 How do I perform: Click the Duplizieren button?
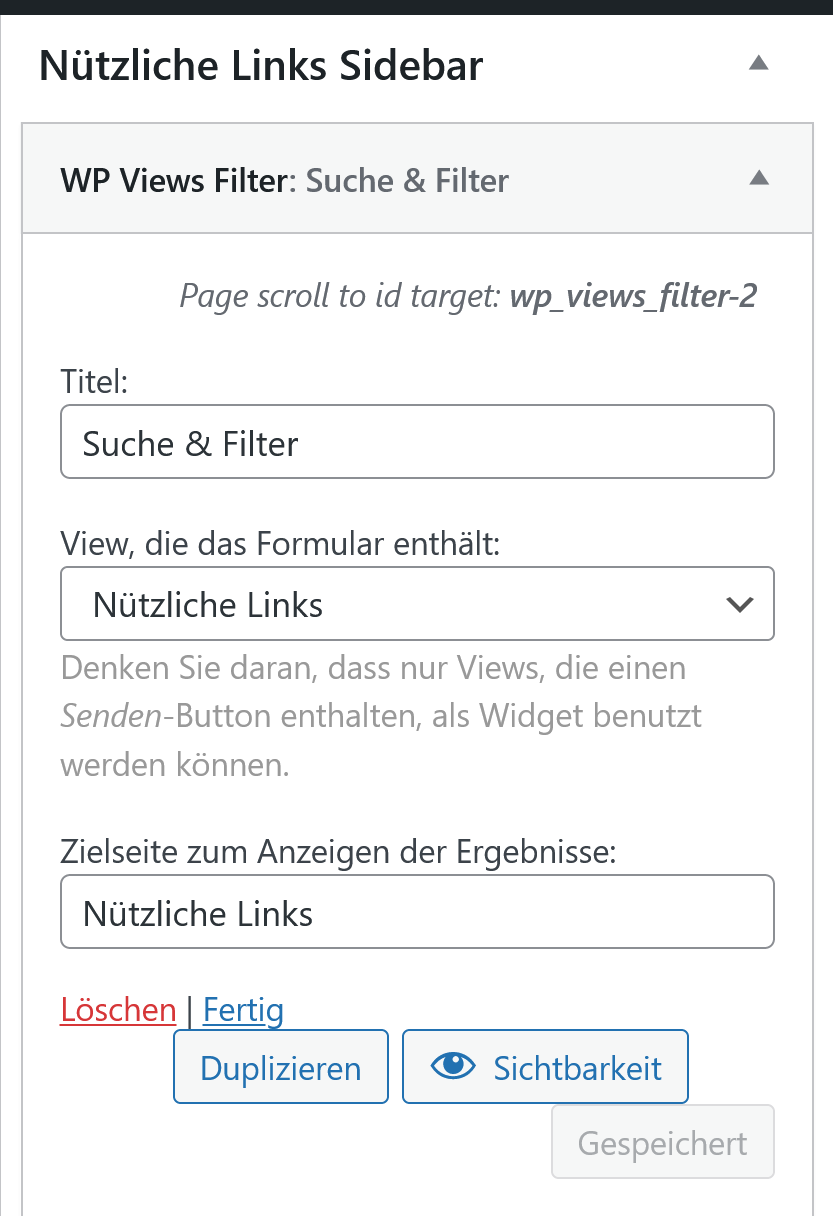tap(281, 1067)
